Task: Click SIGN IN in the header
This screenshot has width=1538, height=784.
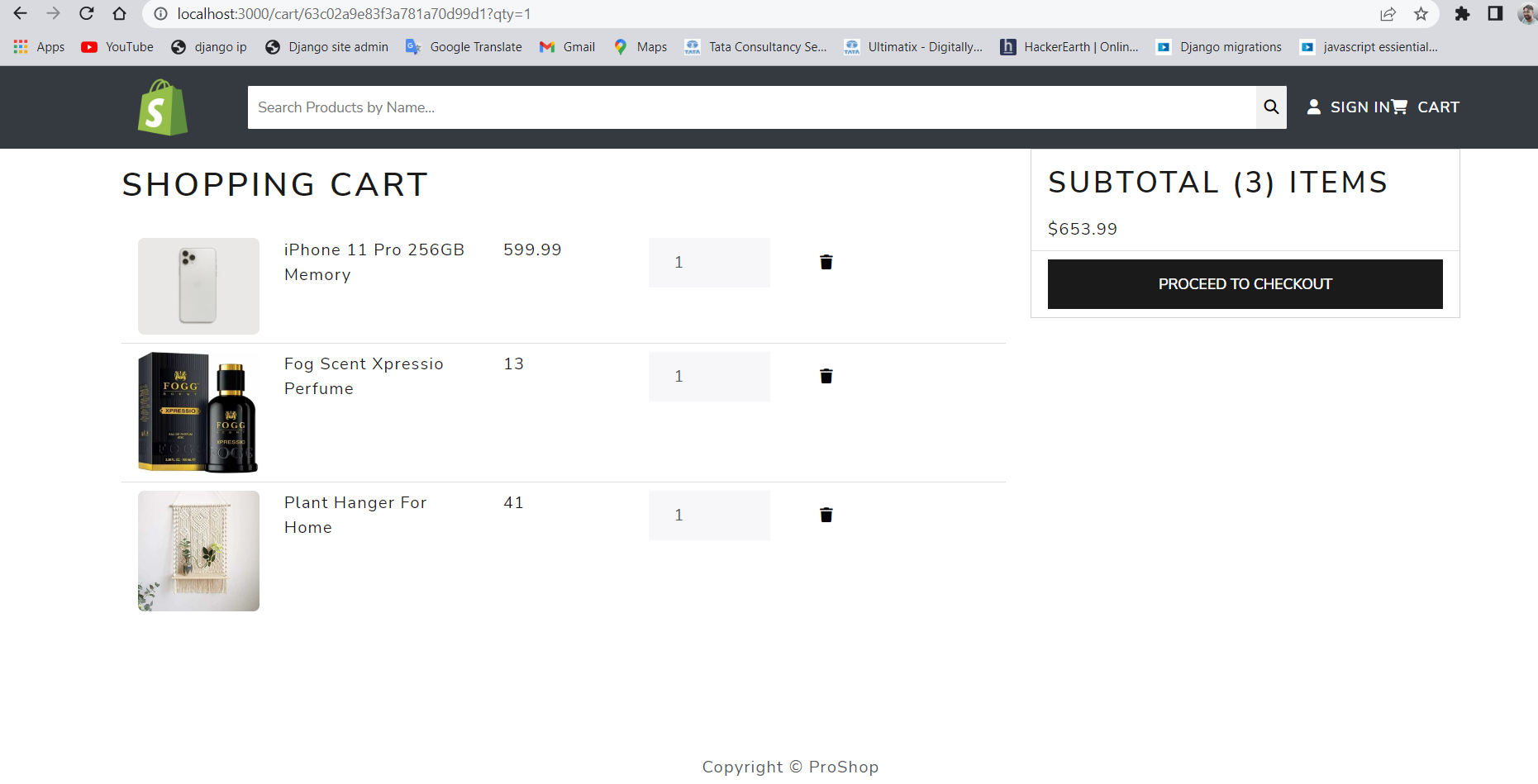Action: (x=1356, y=107)
